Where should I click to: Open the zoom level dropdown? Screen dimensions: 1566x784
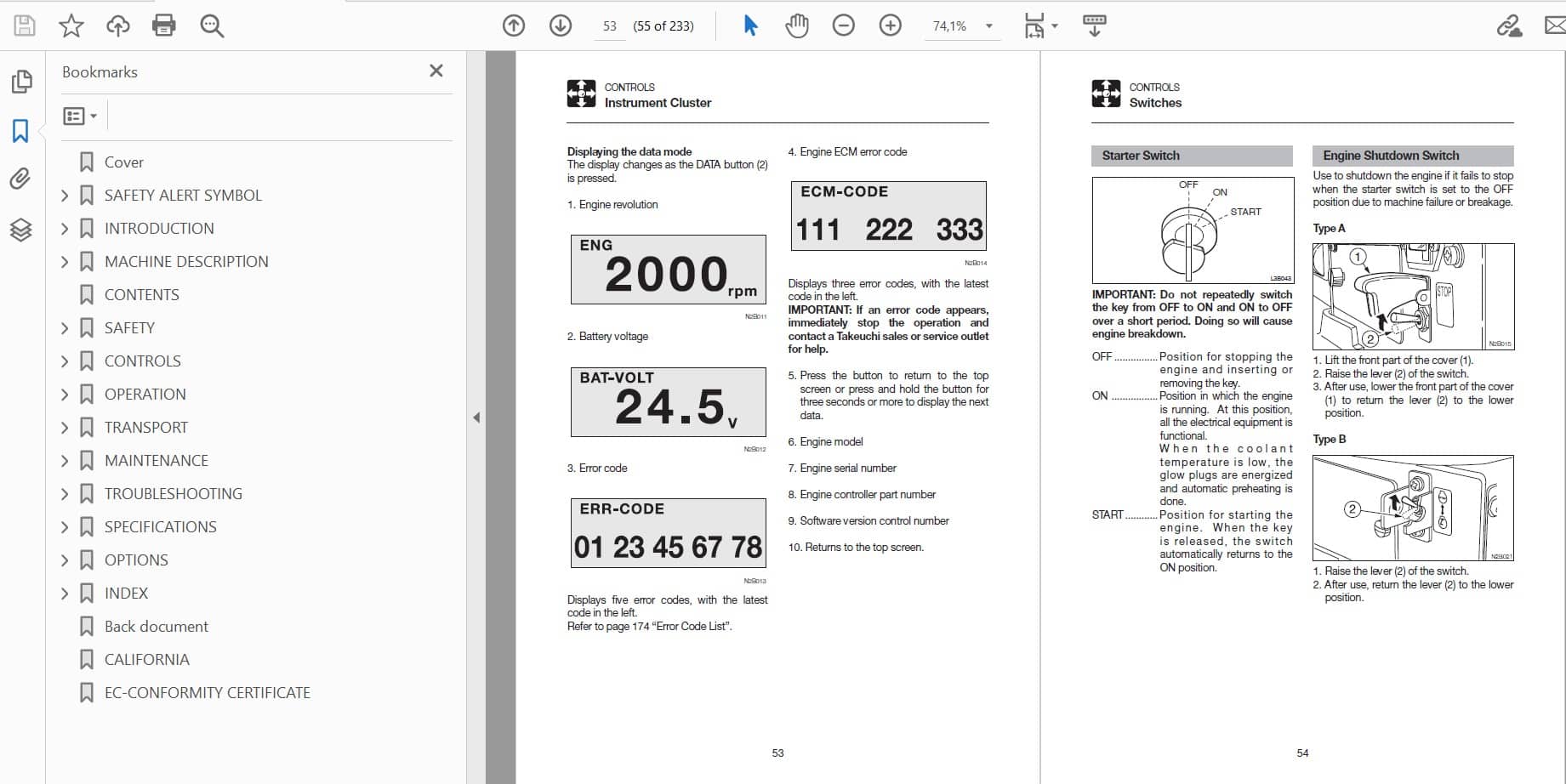point(989,26)
